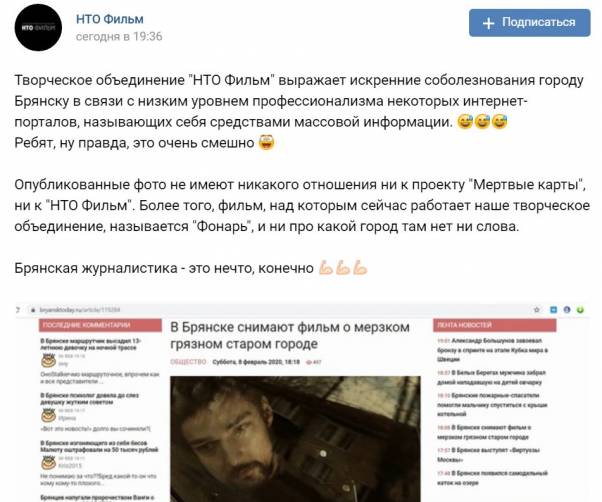Click first commenter's cake avatar icon
The height and width of the screenshot is (502, 602).
48,360
